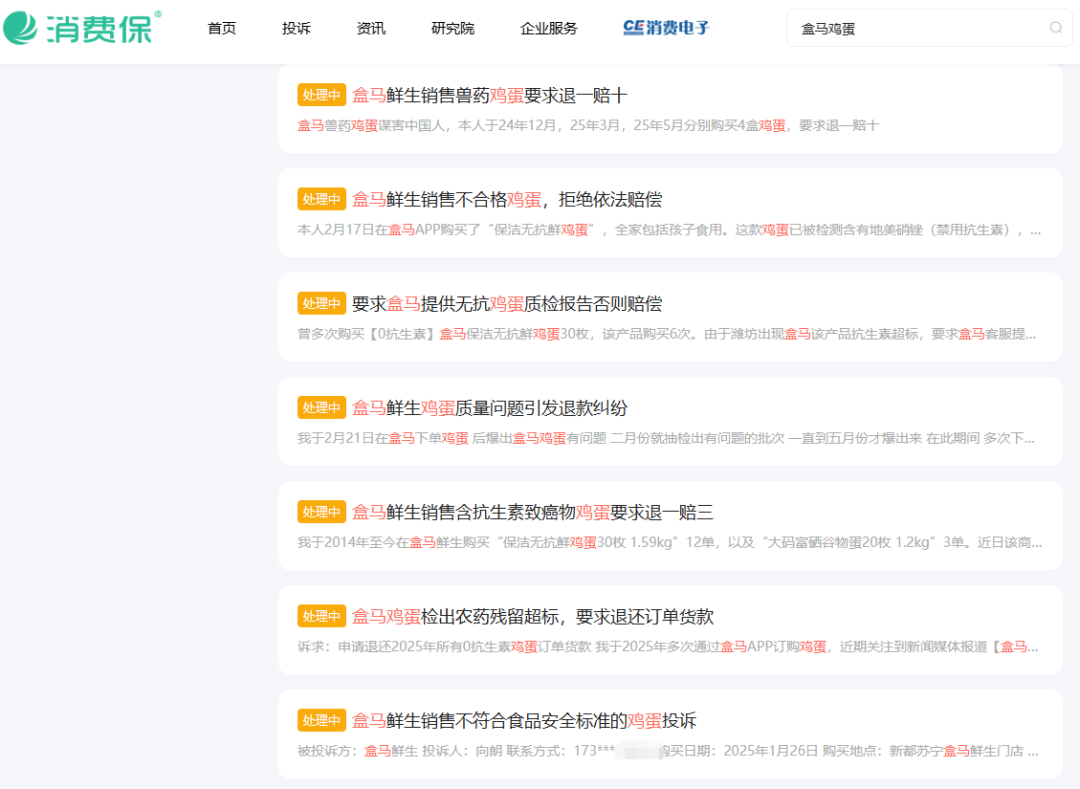Image resolution: width=1080 pixels, height=789 pixels.
Task: Open the 资讯 menu item
Action: (371, 28)
